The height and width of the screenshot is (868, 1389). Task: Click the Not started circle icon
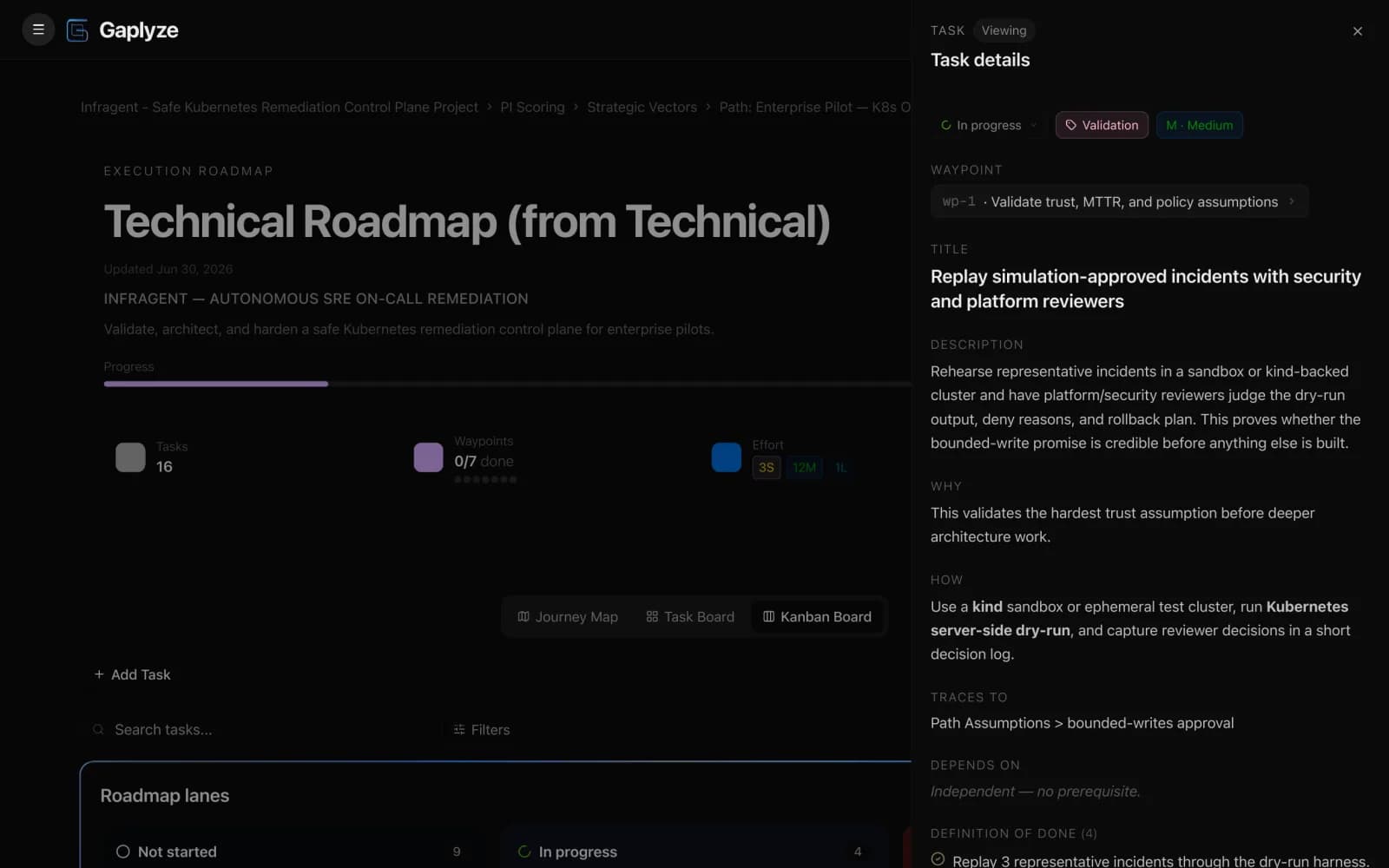click(x=123, y=852)
